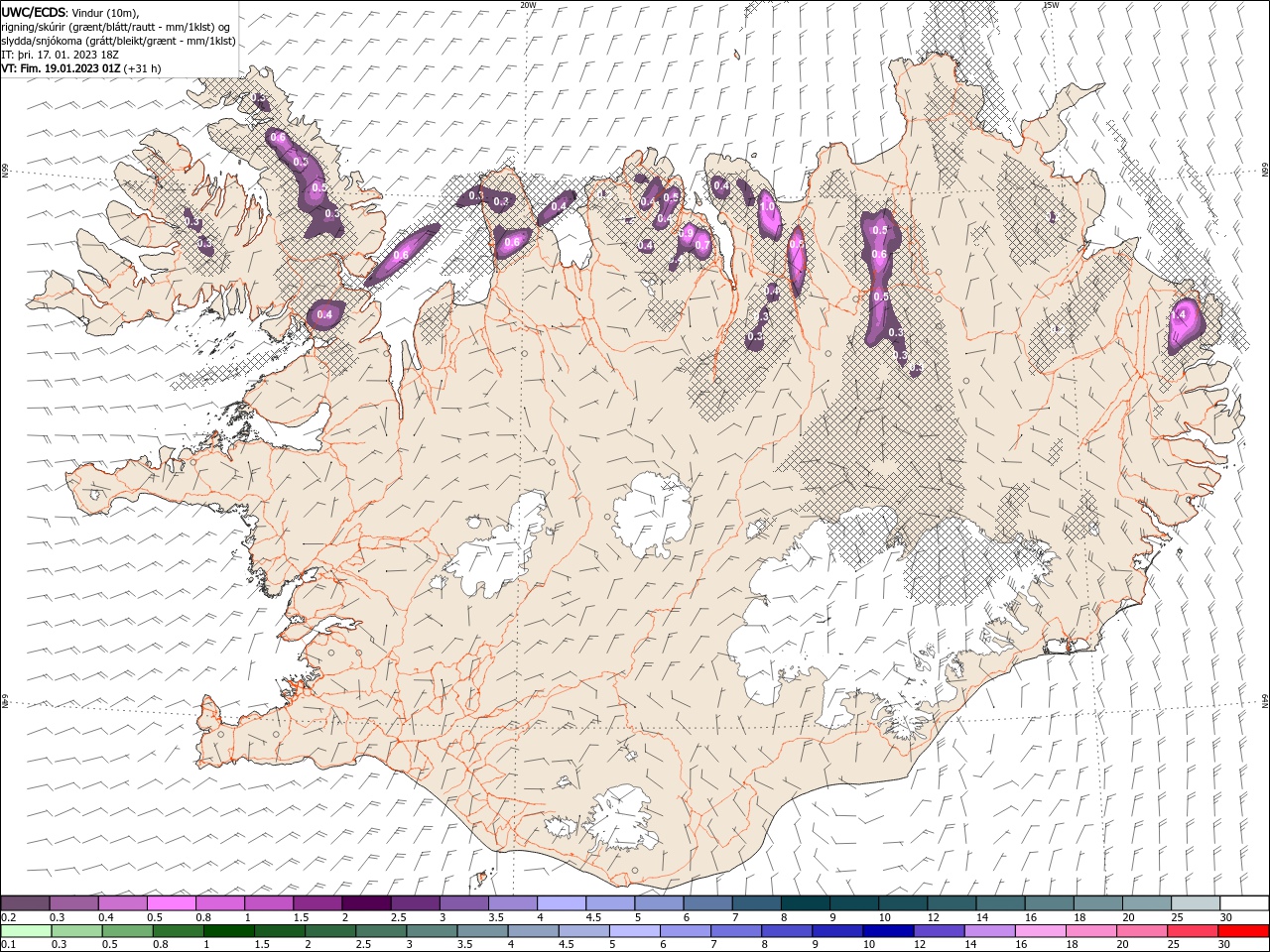Pick the 0.5 green swatch in the bottom legend row
The image size is (1270, 952).
127,931
